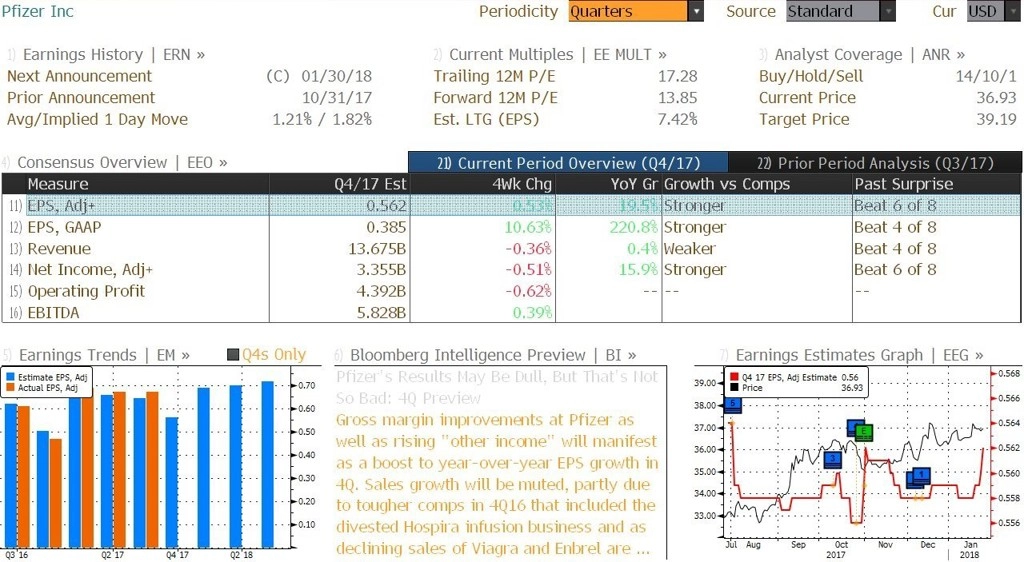Click blue marker between September and October
Image resolution: width=1024 pixels, height=562 pixels.
coord(833,460)
